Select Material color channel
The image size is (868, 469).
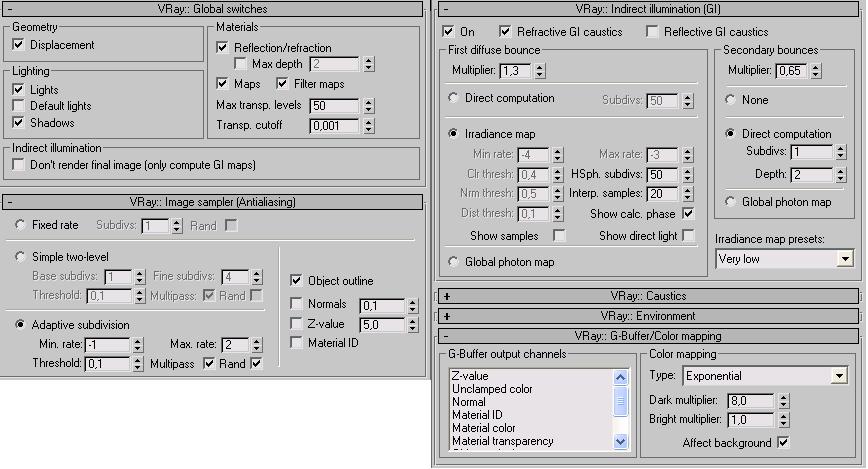click(x=483, y=428)
